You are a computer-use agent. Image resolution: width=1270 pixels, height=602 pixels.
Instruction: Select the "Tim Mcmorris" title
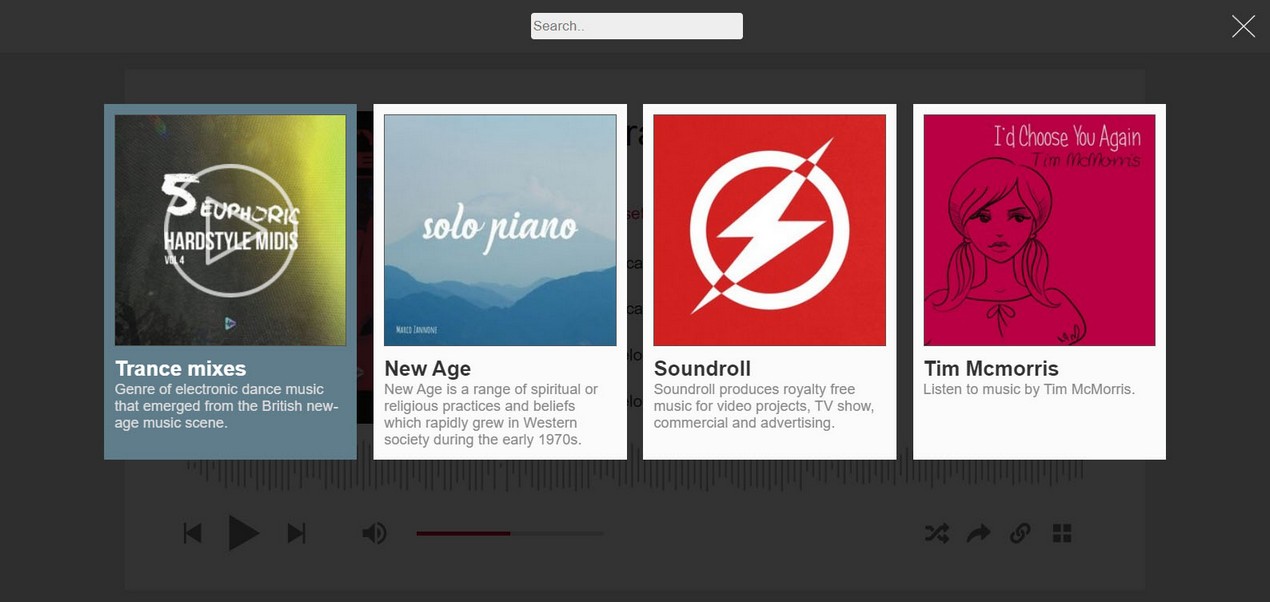click(x=991, y=368)
